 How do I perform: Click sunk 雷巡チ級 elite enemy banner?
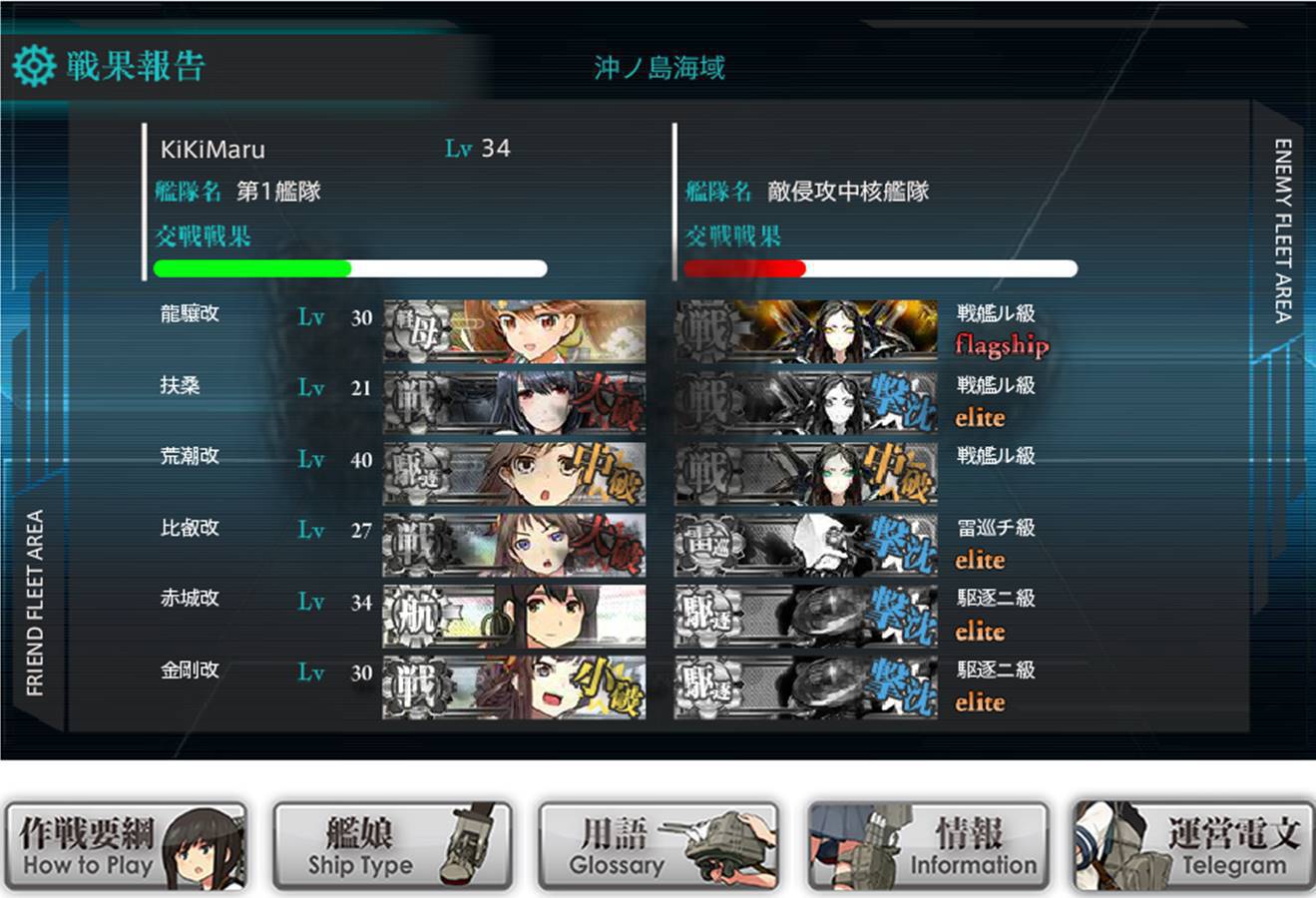[x=806, y=545]
